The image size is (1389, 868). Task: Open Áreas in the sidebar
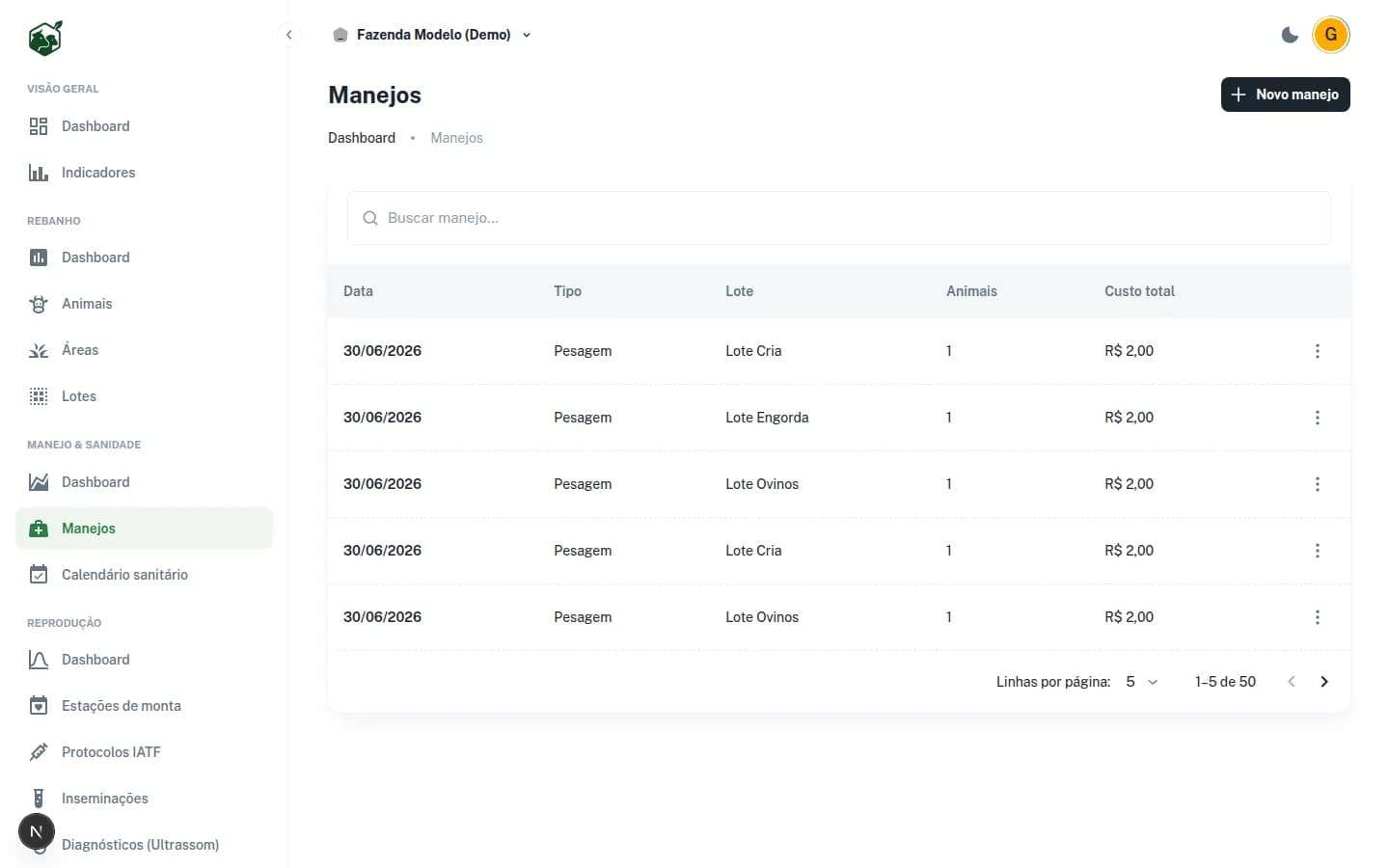pos(145,350)
